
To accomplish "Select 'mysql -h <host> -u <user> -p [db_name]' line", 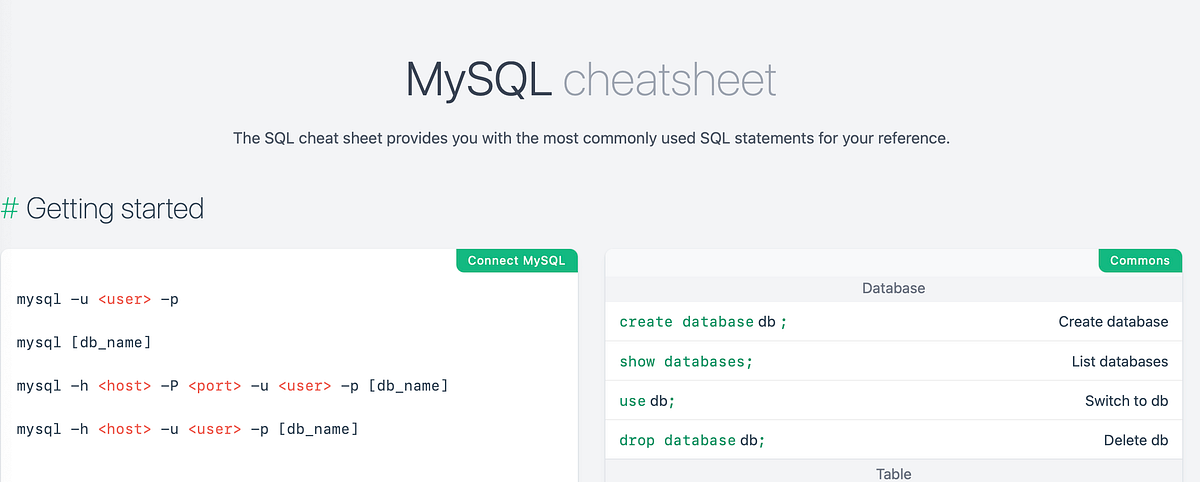I will tap(187, 429).
